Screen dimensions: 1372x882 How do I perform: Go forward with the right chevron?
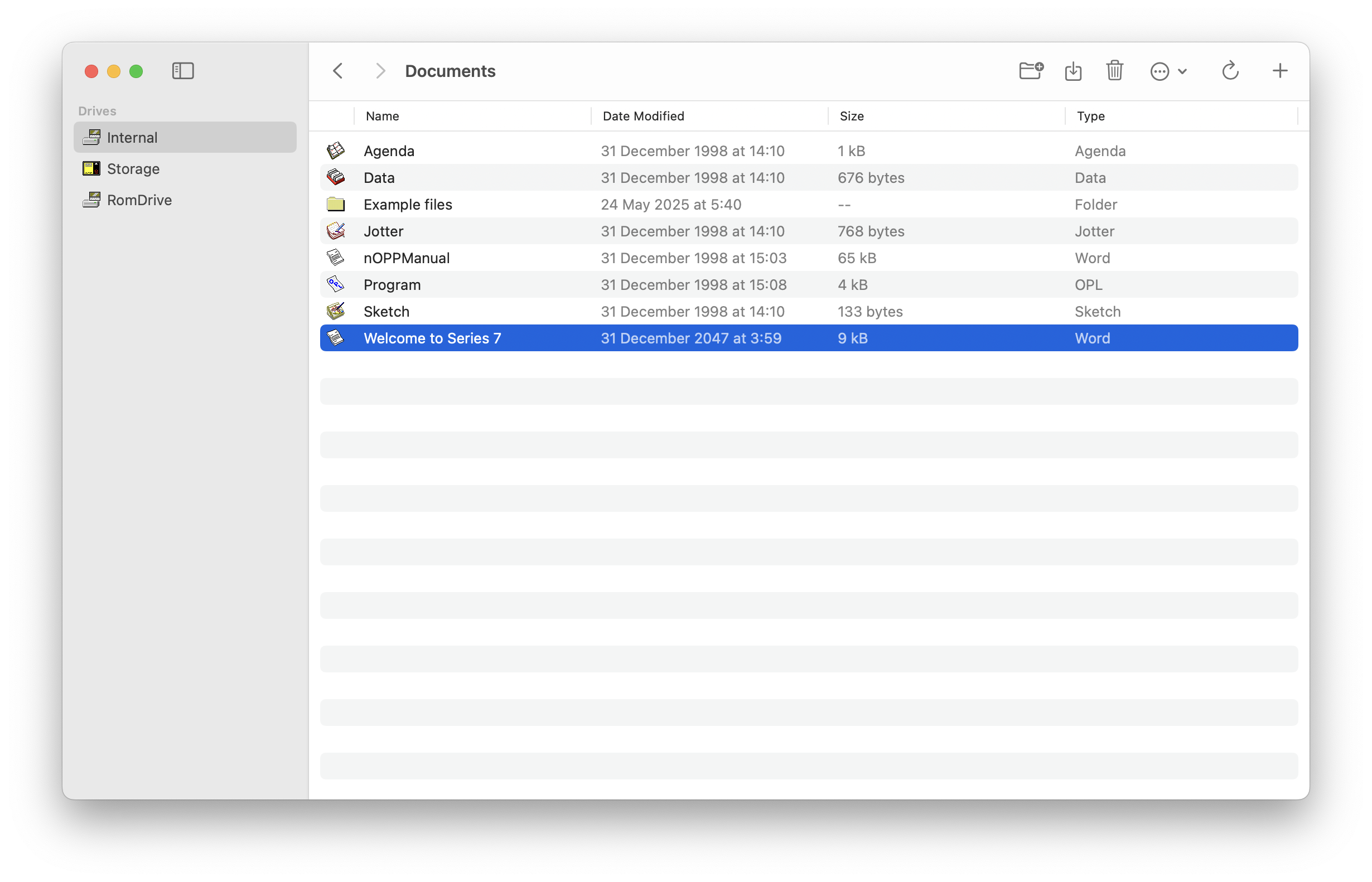click(x=380, y=71)
